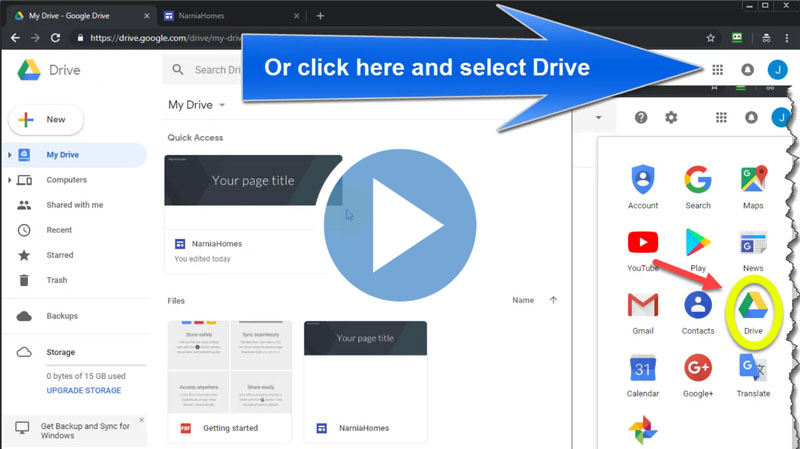
Task: Open the Starred section
Action: (60, 255)
